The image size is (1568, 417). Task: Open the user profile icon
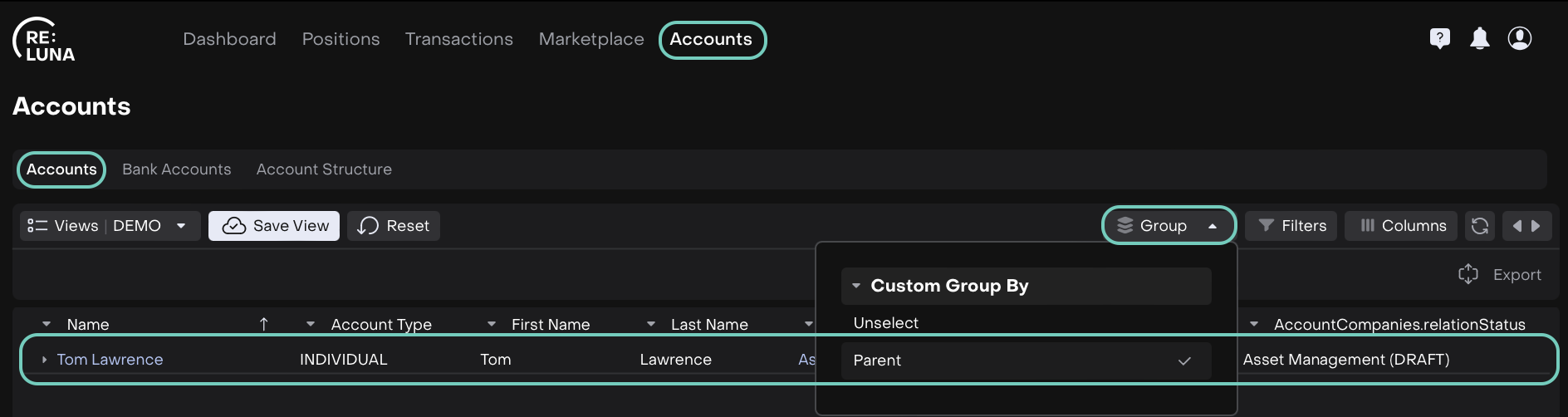point(1519,38)
